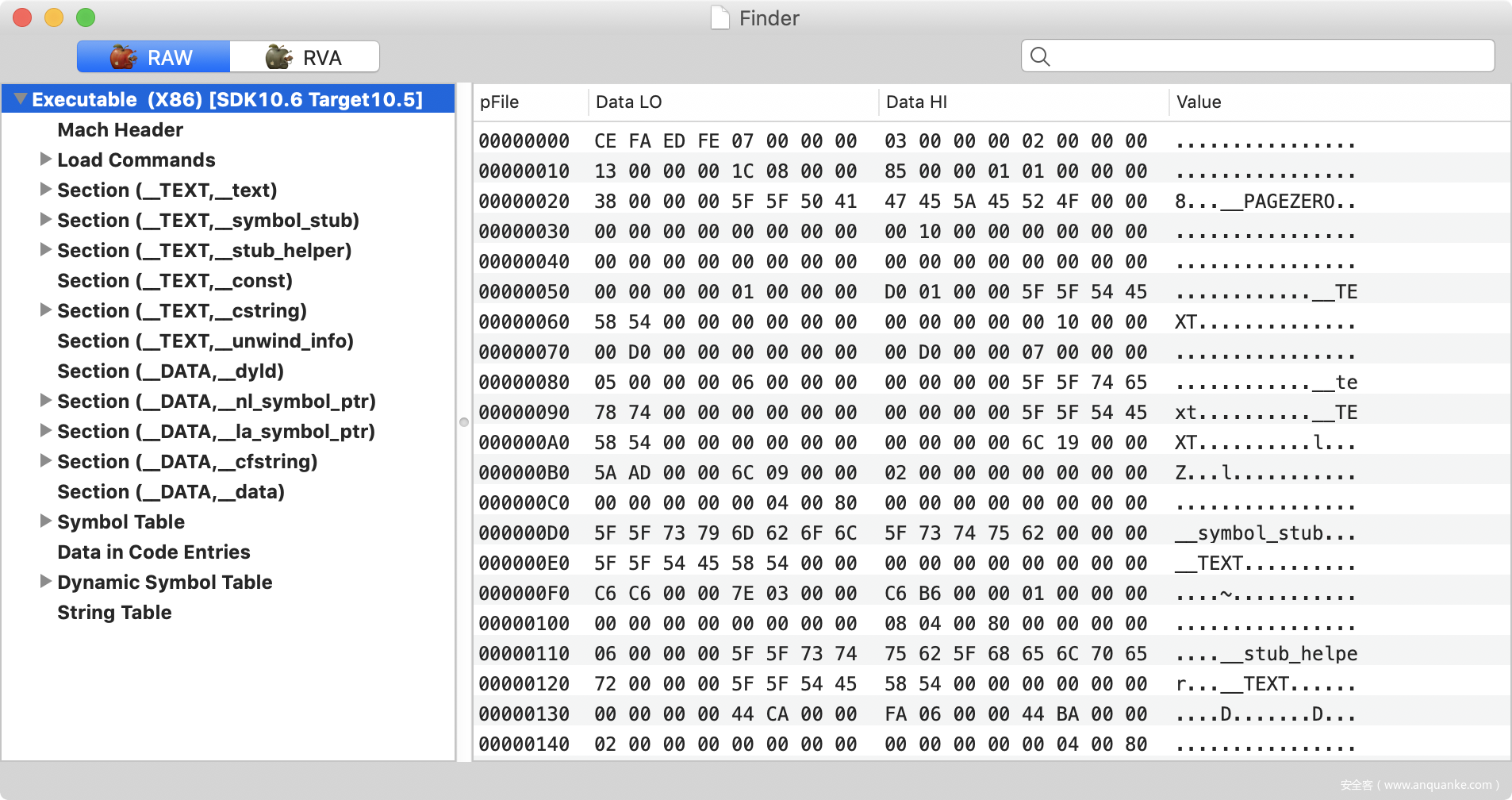The image size is (1512, 800).
Task: Switch to the RAW address mode
Action: point(153,57)
